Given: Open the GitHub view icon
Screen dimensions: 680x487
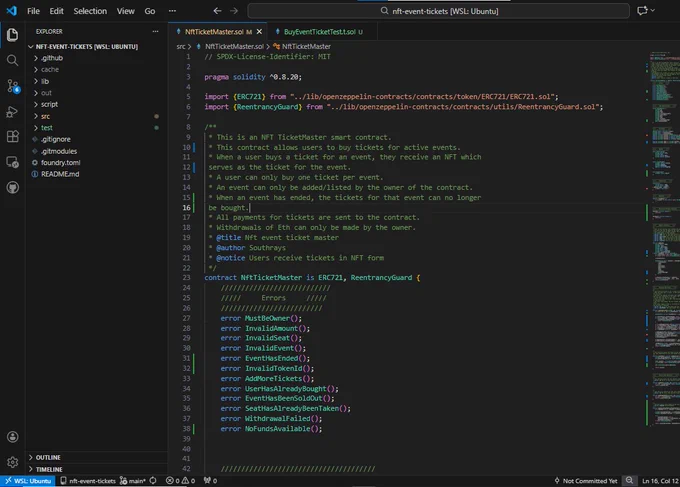Looking at the screenshot, I should point(13,187).
